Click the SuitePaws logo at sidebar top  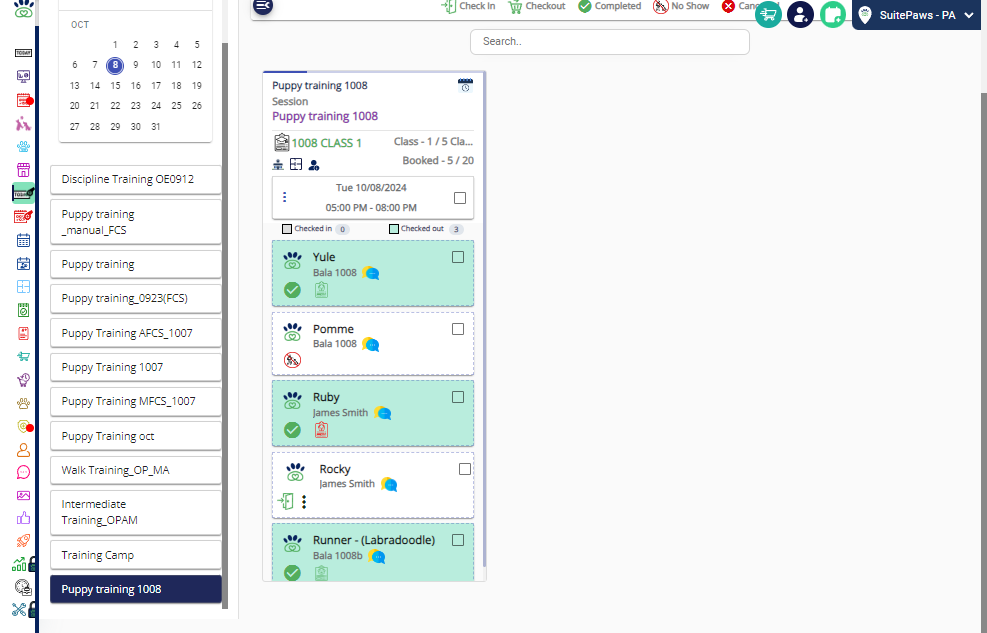coord(23,8)
